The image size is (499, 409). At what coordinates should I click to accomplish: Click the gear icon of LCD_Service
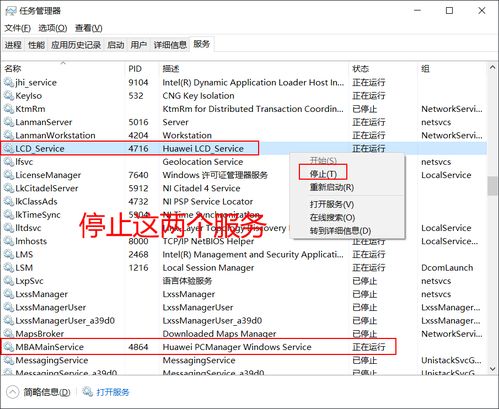9,148
